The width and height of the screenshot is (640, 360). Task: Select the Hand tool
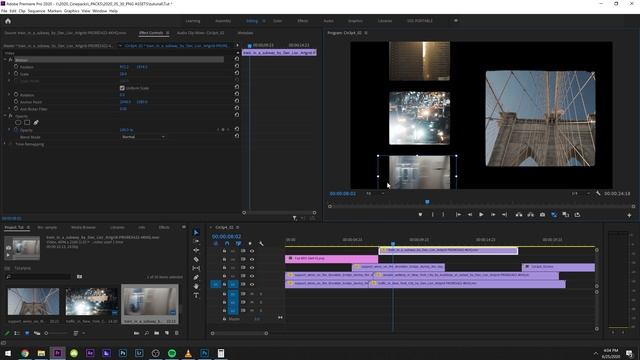pyautogui.click(x=196, y=286)
